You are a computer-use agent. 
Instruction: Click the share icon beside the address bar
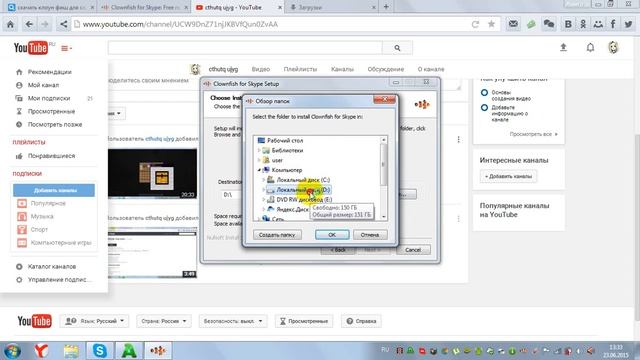click(63, 24)
